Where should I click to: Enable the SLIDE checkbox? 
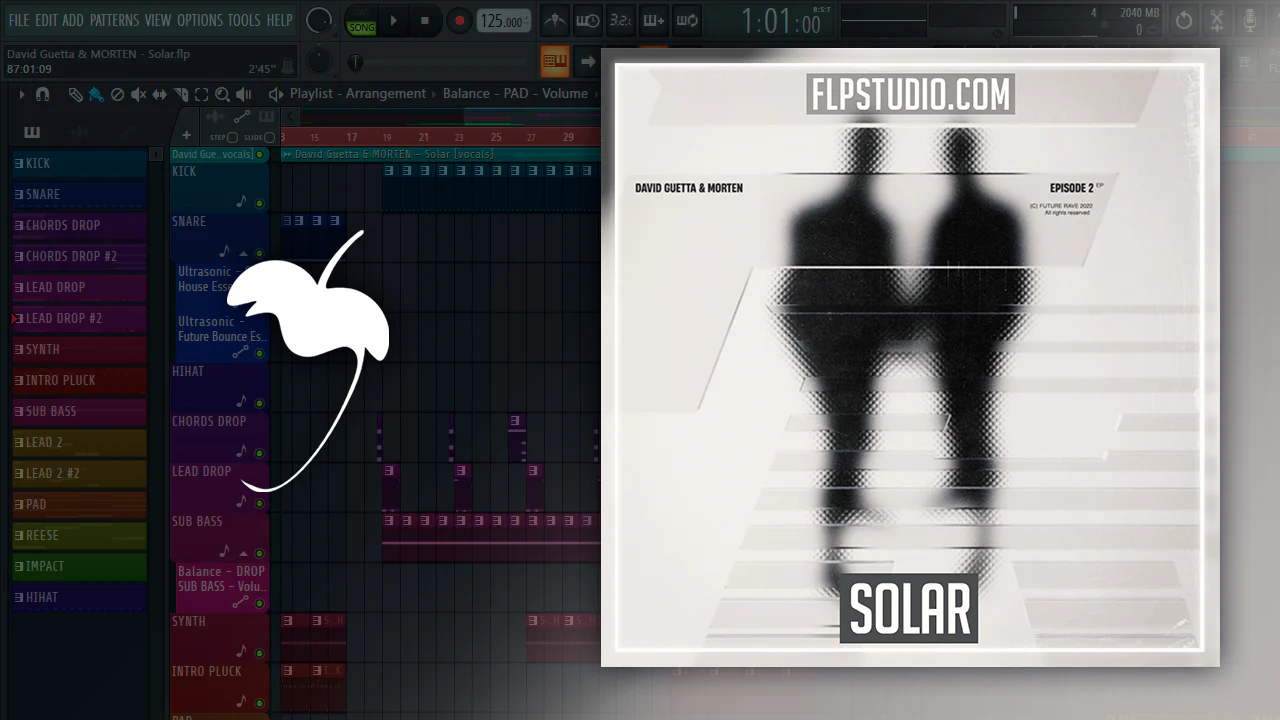coord(271,137)
